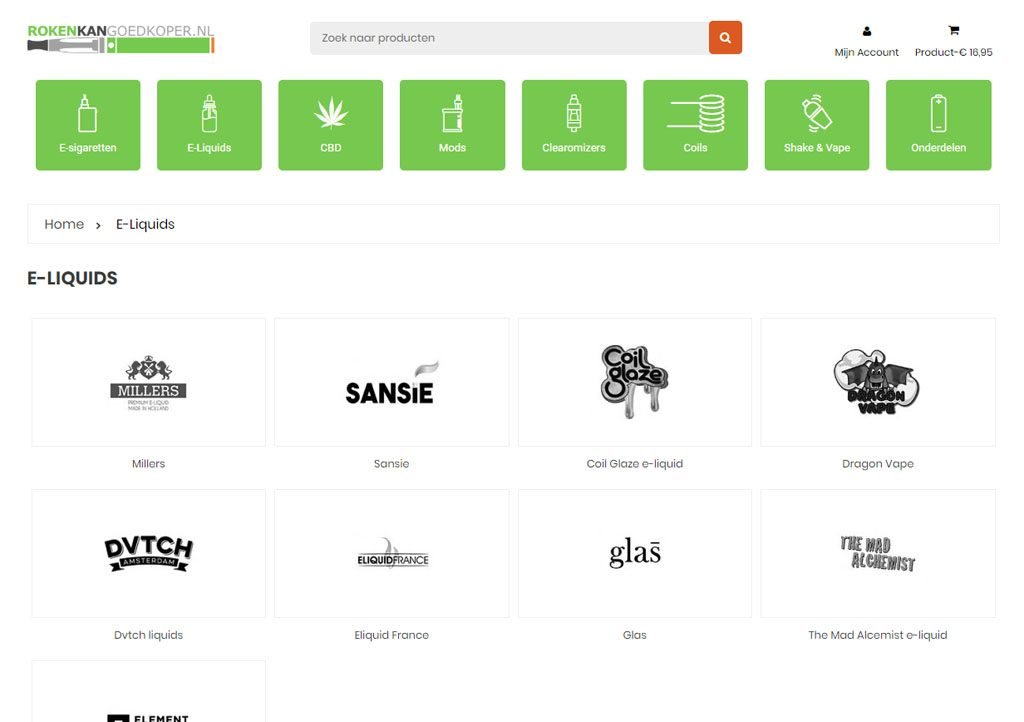Click the E-Liquids breadcrumb entry
Viewport: 1024px width, 722px height.
145,224
